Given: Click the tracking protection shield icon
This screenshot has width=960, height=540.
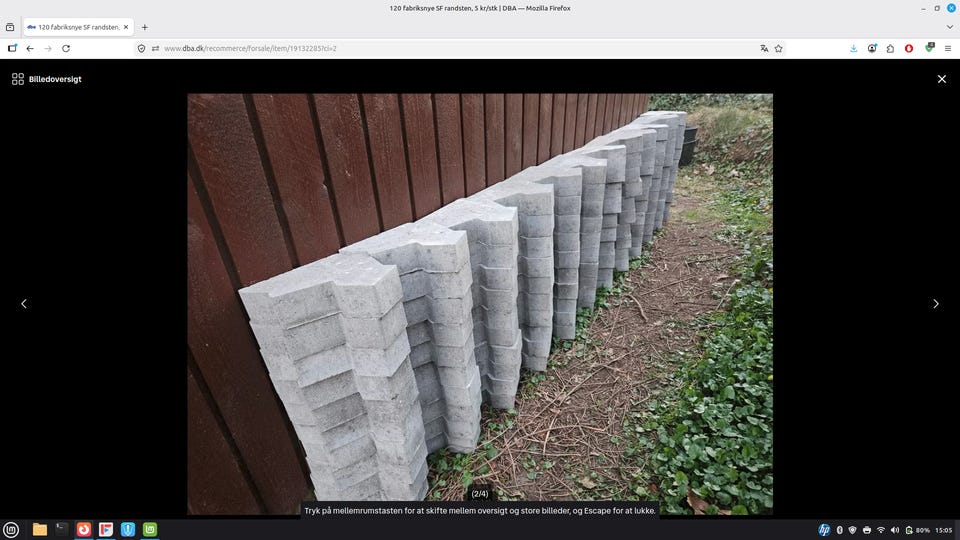Looking at the screenshot, I should click(141, 48).
